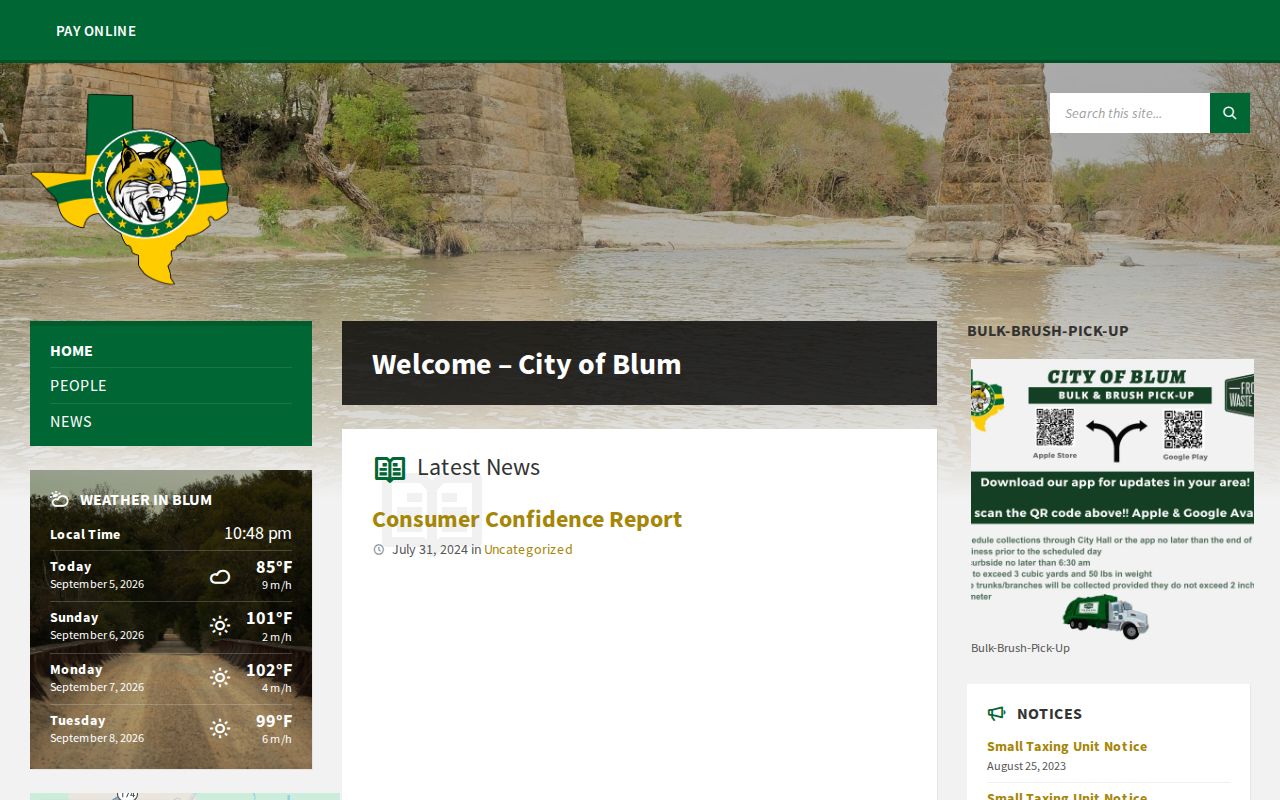Open the Bulk & Brush Pick-Up flyer image
Screen dimensions: 1280x800
pos(1112,498)
